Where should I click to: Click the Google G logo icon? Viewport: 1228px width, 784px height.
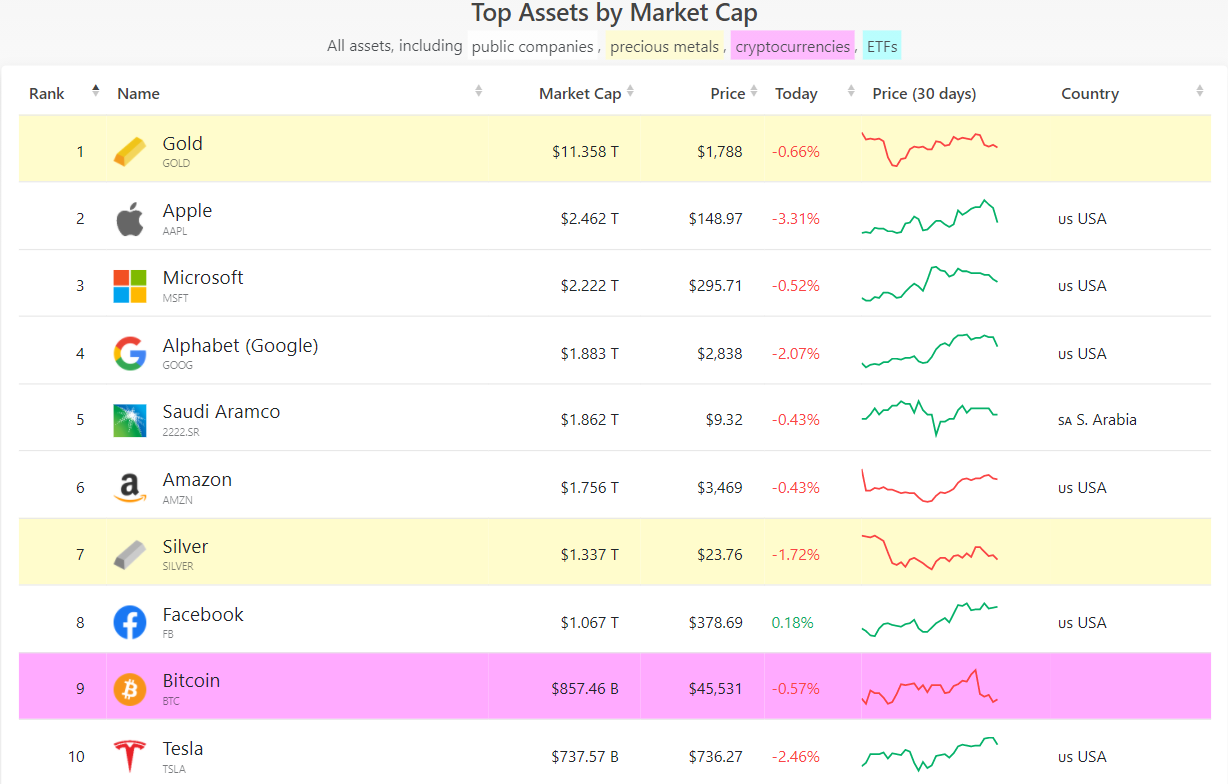click(x=130, y=353)
